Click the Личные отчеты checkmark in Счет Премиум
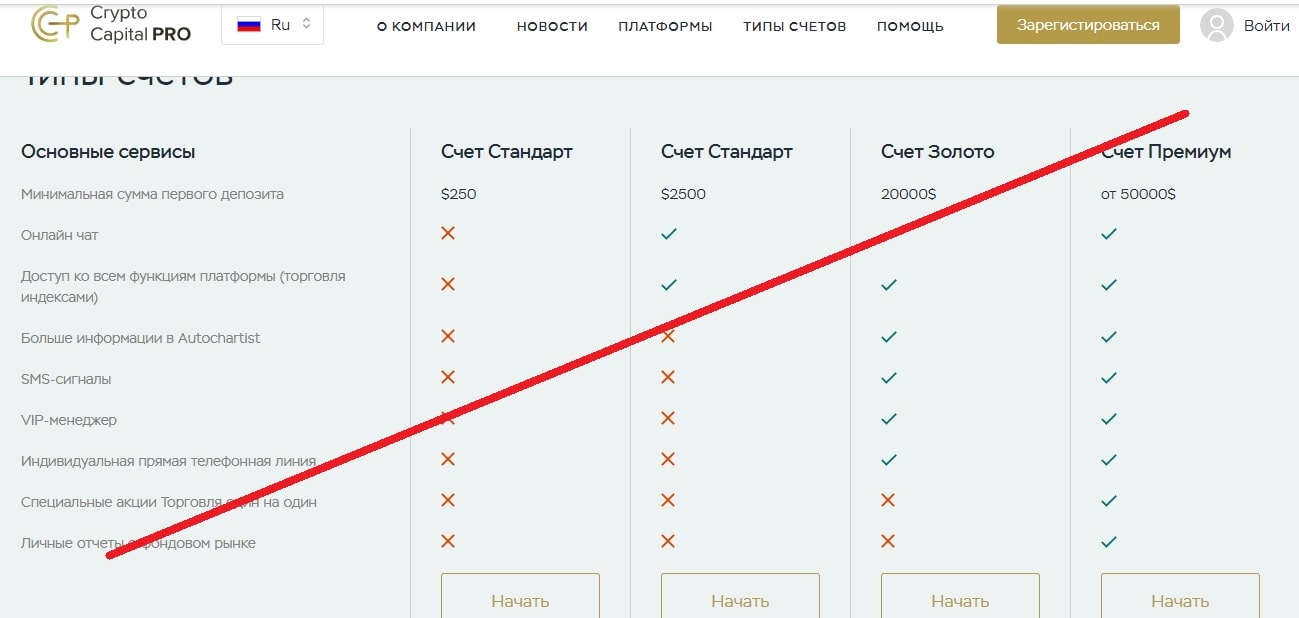 (1108, 542)
